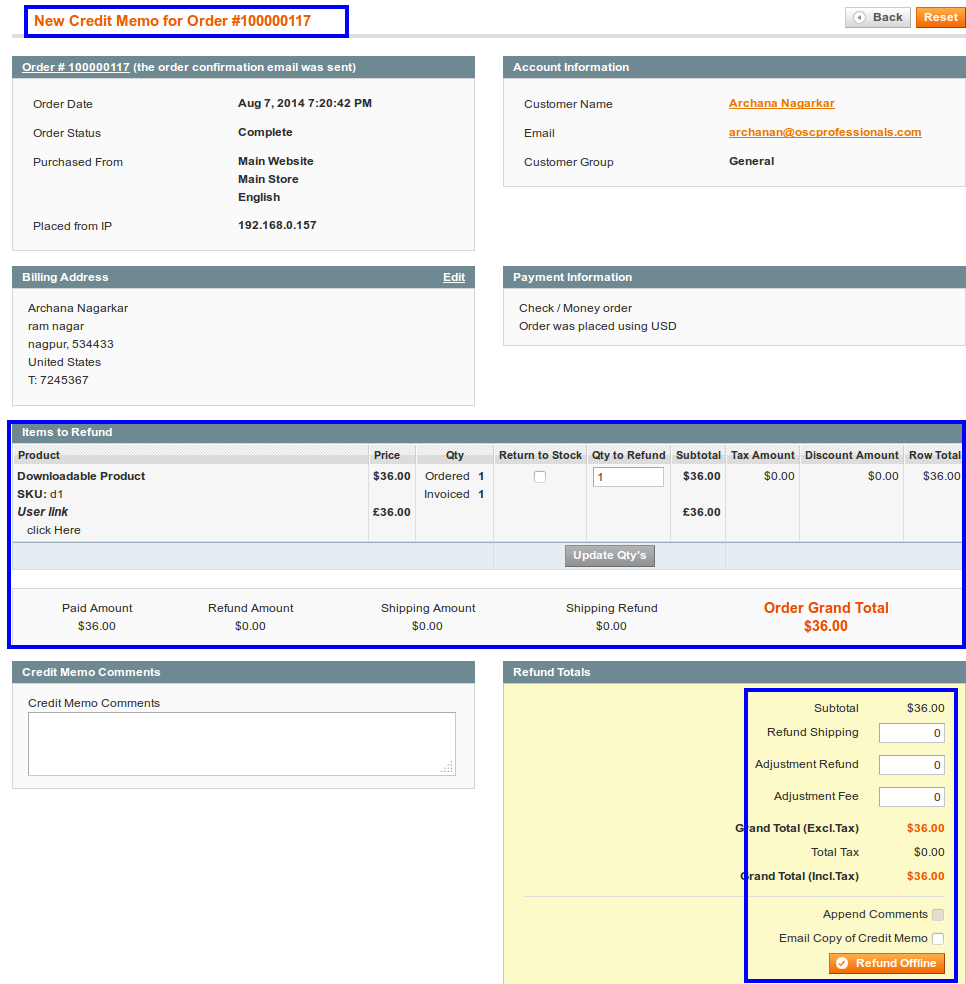Enable Return to Stock checkbox
Image resolution: width=966 pixels, height=984 pixels.
[x=540, y=477]
